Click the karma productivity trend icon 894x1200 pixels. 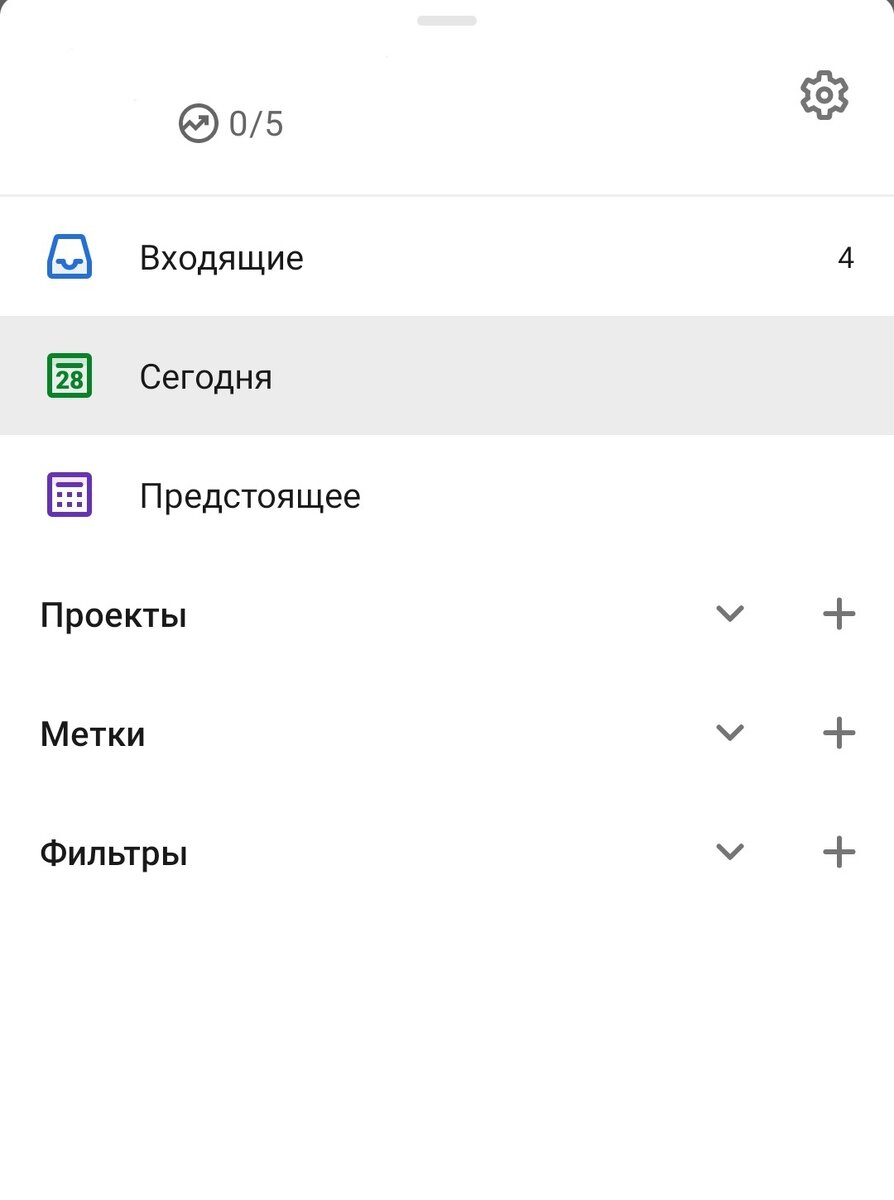[198, 123]
